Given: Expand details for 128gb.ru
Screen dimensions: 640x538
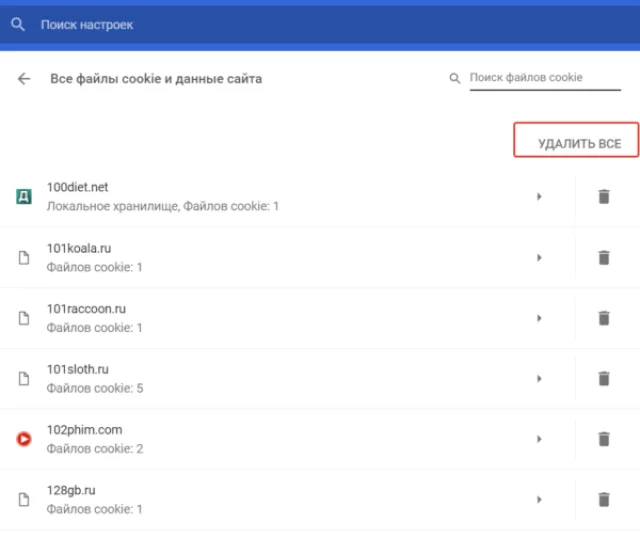Looking at the screenshot, I should click(x=539, y=499).
